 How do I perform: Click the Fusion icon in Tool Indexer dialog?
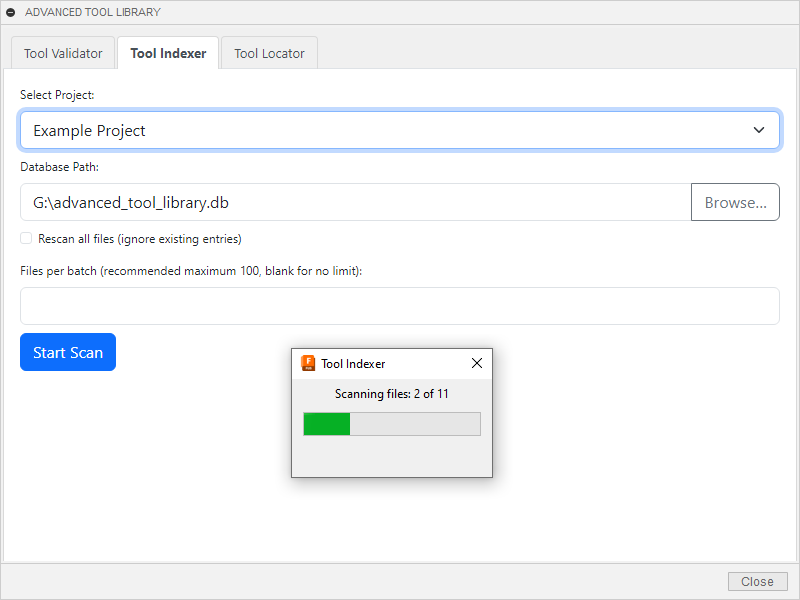click(x=308, y=363)
